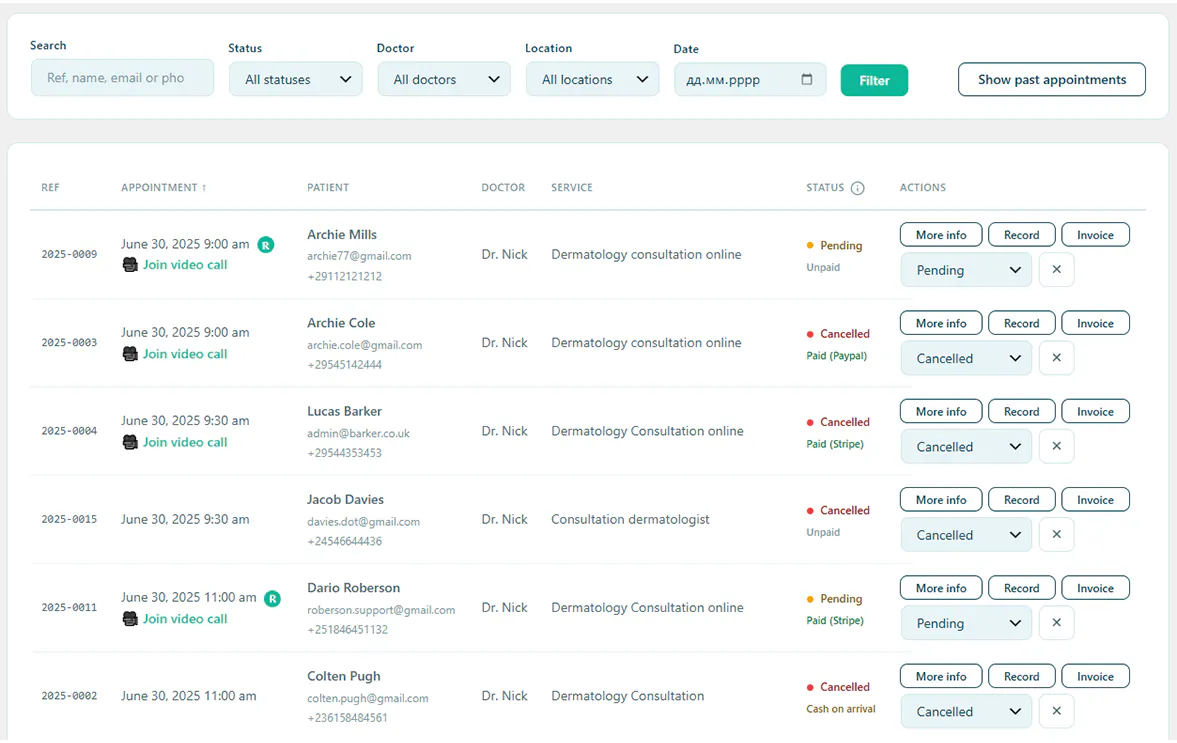
Task: View Invoice for Colten Pugh
Action: pos(1095,676)
